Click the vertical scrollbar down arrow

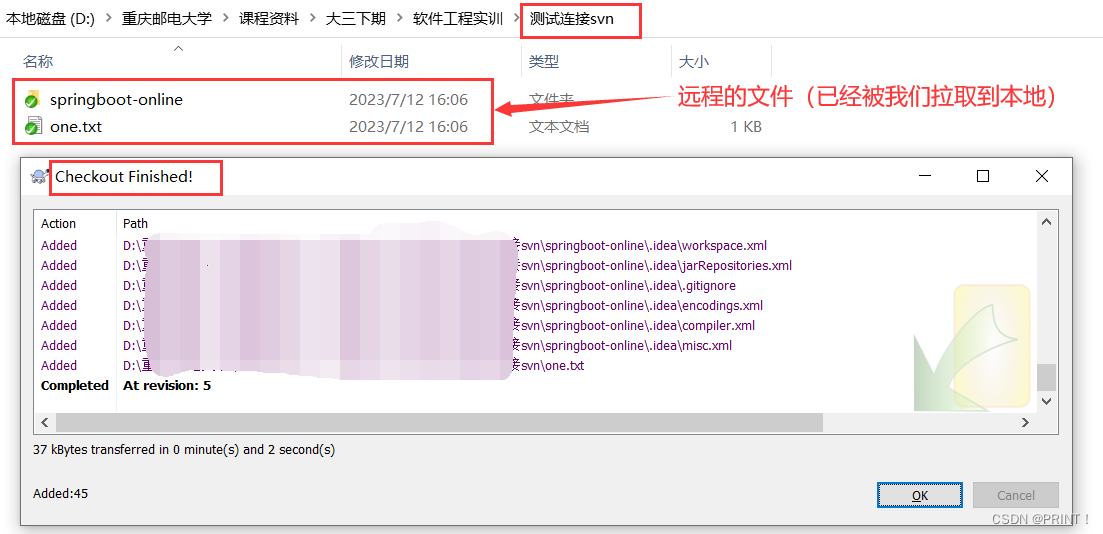[1046, 401]
